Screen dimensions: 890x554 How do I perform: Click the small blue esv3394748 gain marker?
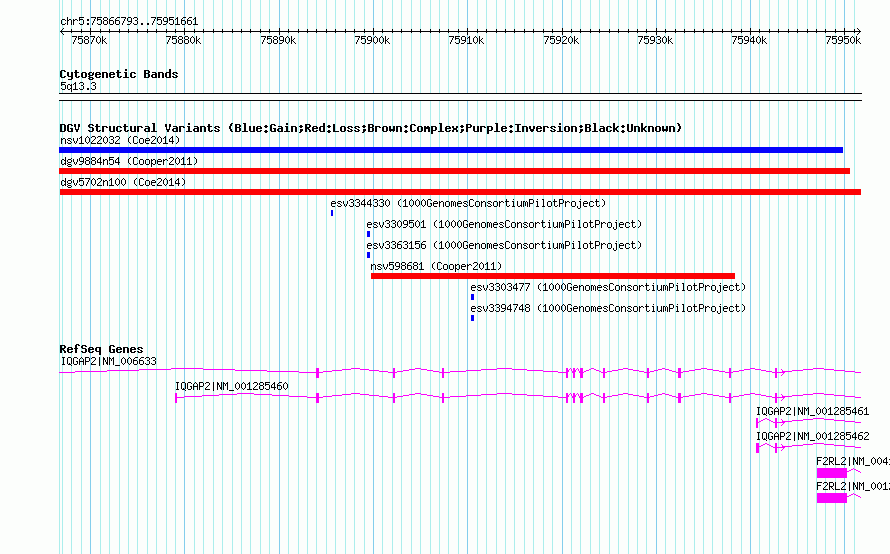[x=472, y=318]
